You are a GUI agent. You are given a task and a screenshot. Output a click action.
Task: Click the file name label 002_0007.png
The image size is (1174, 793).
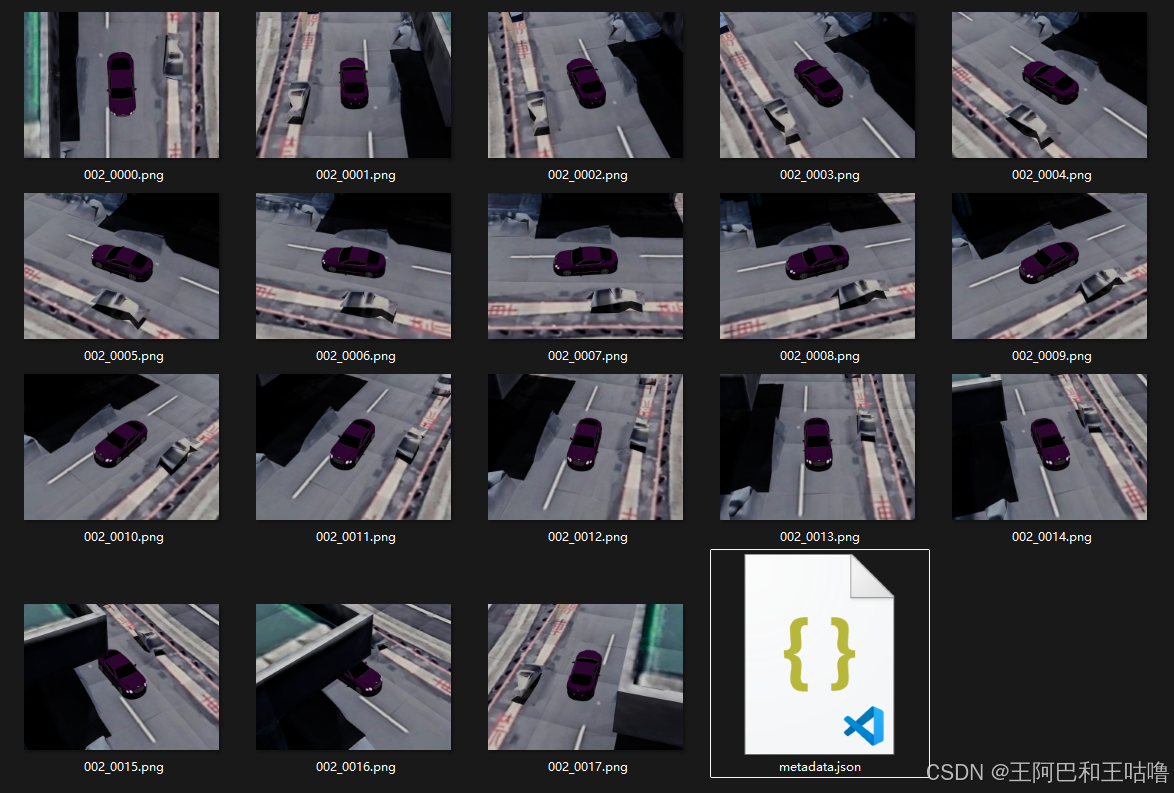588,356
